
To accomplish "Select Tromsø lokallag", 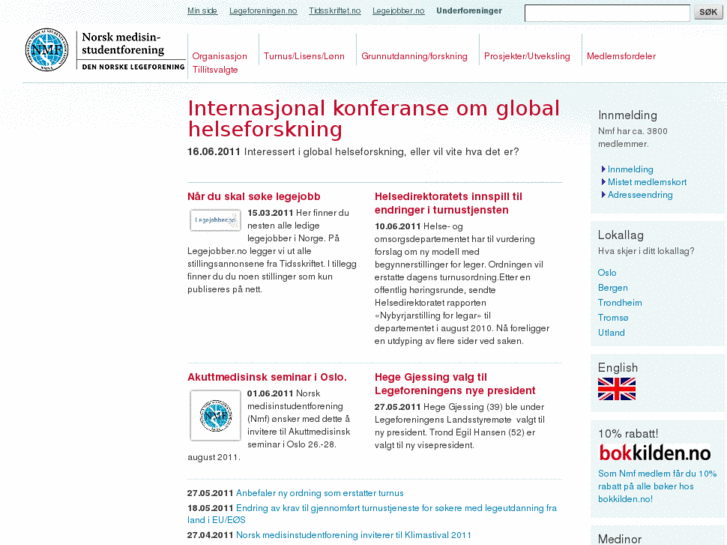I will [613, 318].
